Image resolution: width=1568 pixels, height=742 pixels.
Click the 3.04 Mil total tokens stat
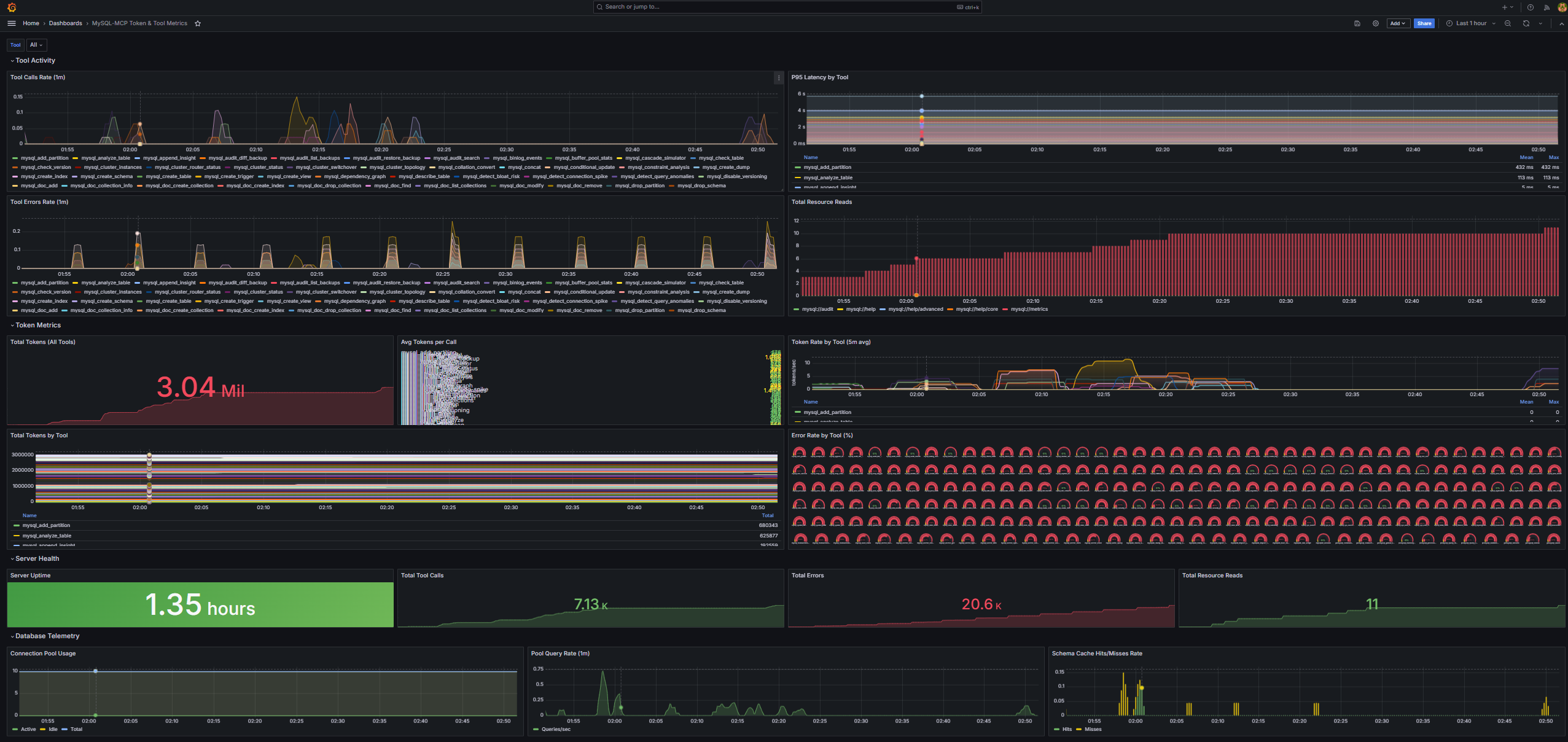(200, 388)
